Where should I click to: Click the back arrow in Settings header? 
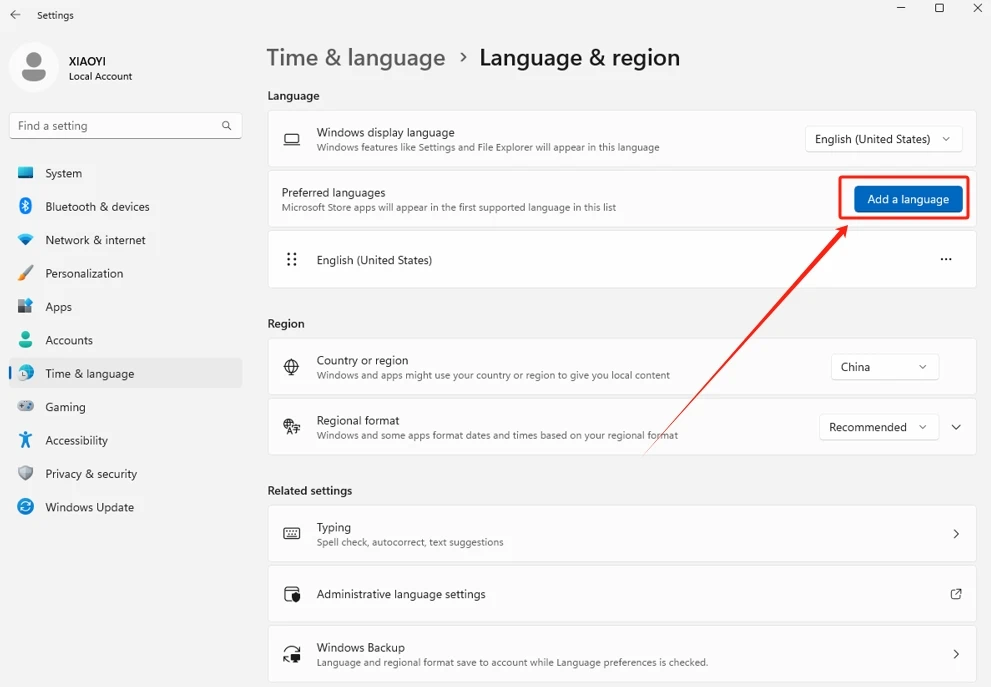pos(15,15)
